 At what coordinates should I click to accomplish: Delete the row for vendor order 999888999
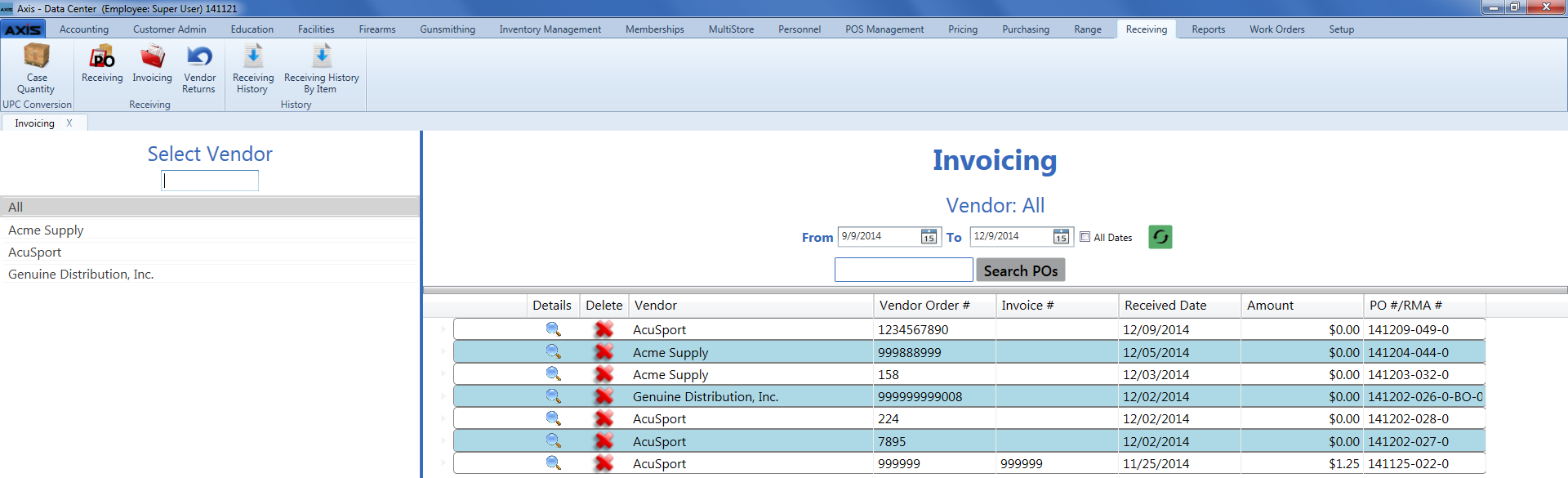(x=604, y=351)
